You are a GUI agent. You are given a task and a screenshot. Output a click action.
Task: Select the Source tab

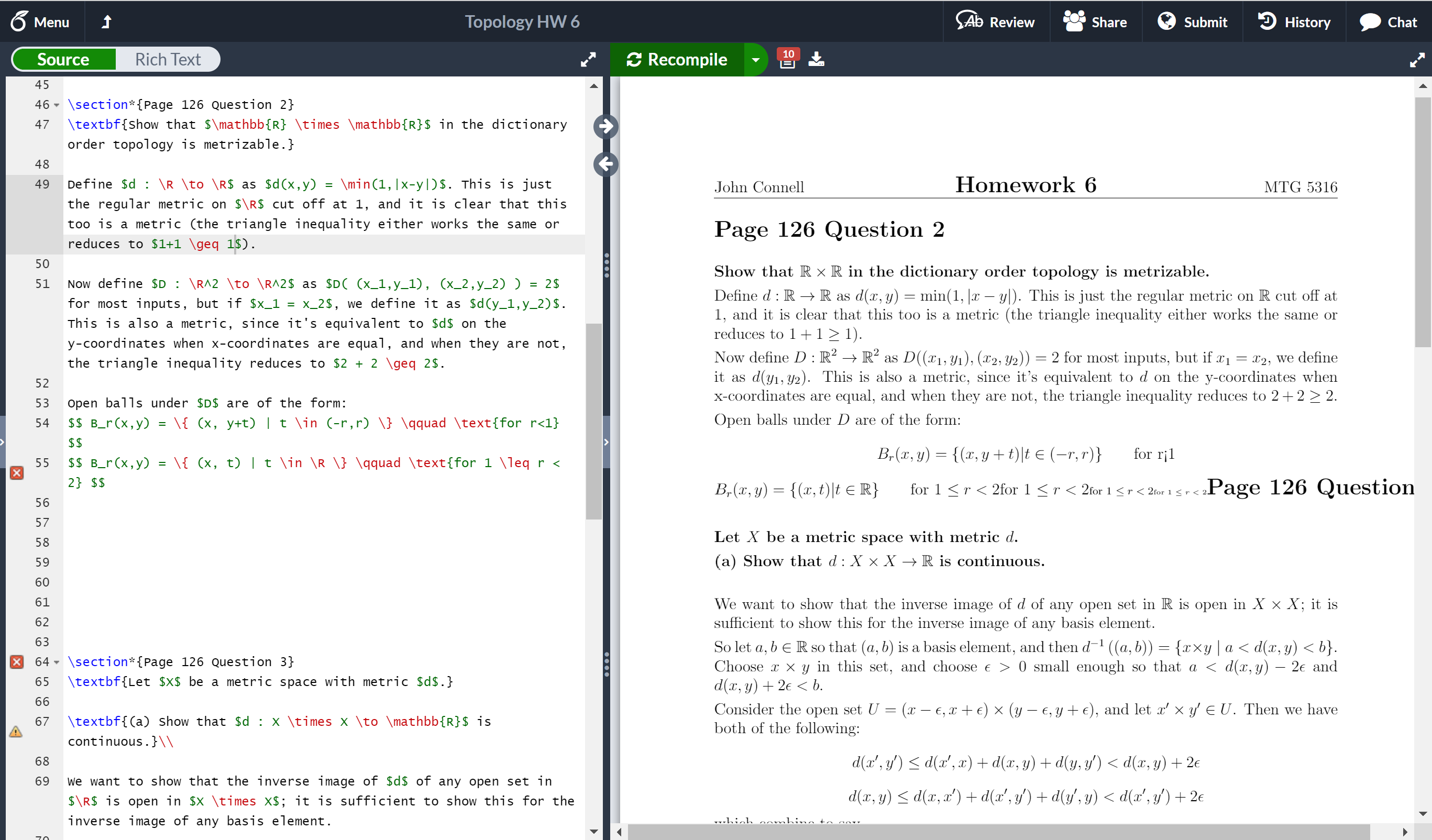[x=63, y=59]
